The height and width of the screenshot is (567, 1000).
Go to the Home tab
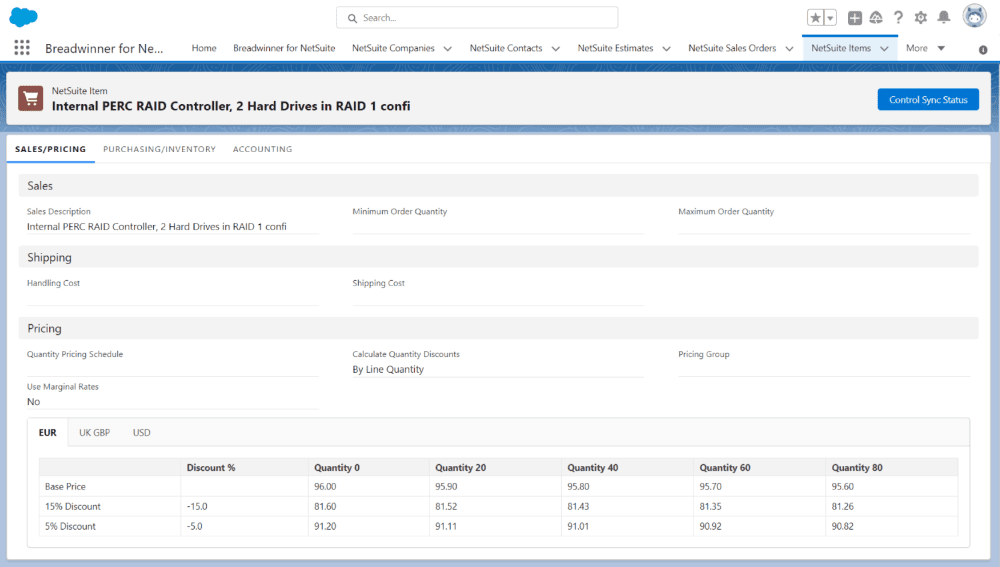204,48
